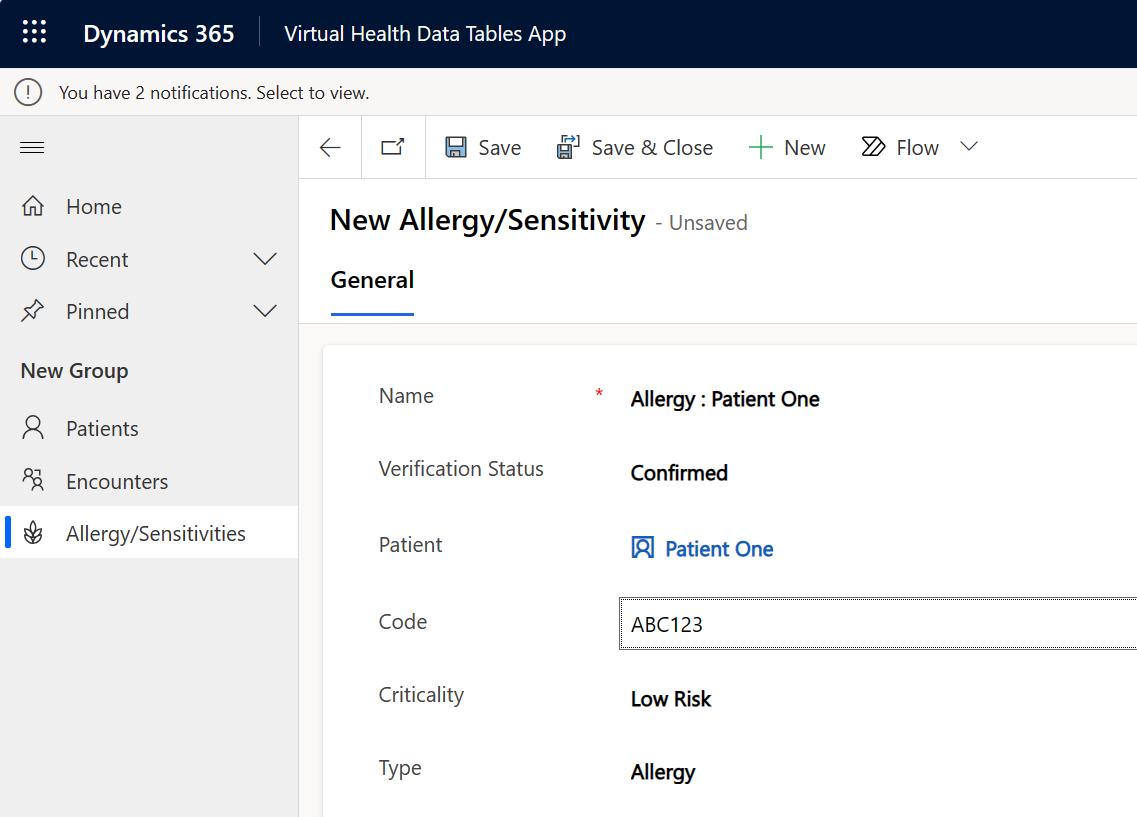Click the Save floppy disk icon

tap(456, 147)
